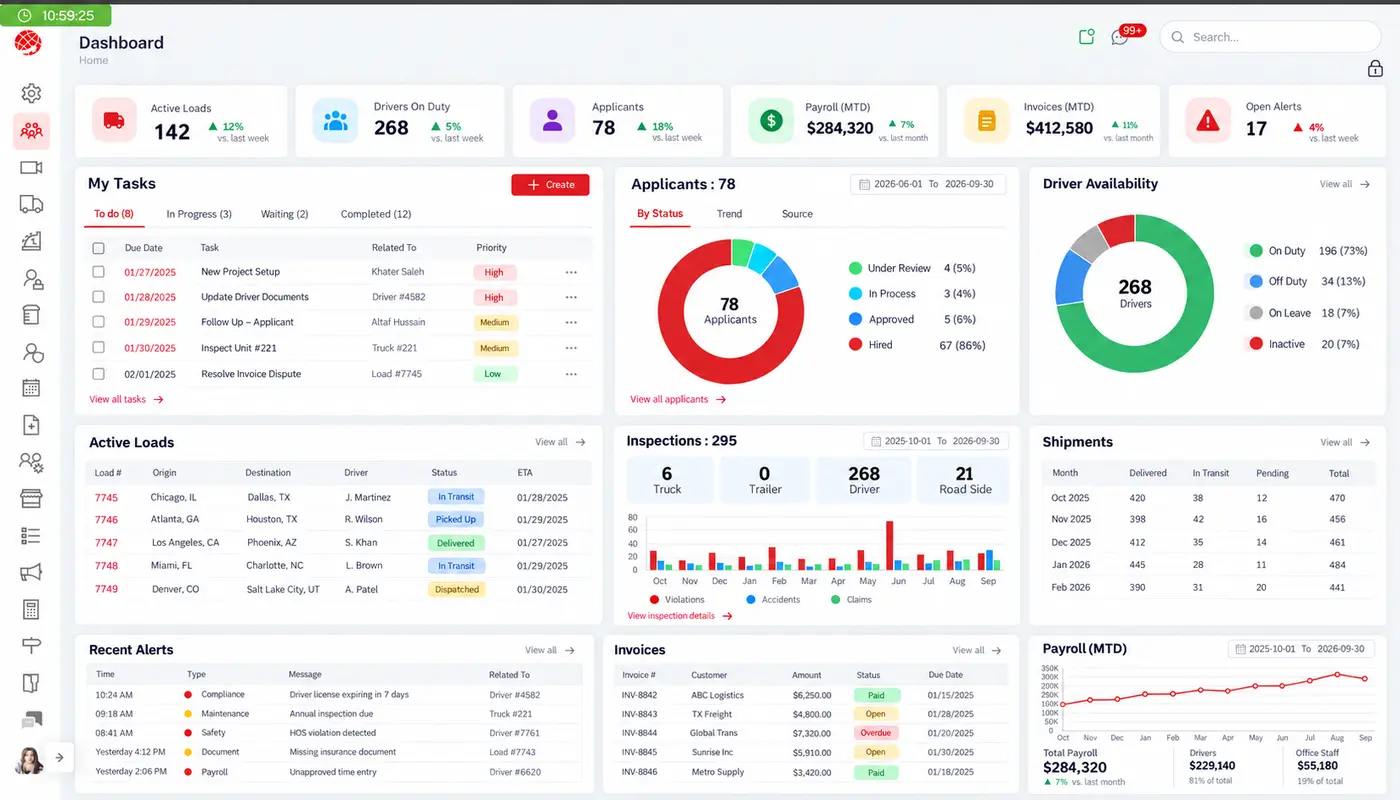Open the Applicants date range picker
The height and width of the screenshot is (800, 1400).
pyautogui.click(x=927, y=184)
